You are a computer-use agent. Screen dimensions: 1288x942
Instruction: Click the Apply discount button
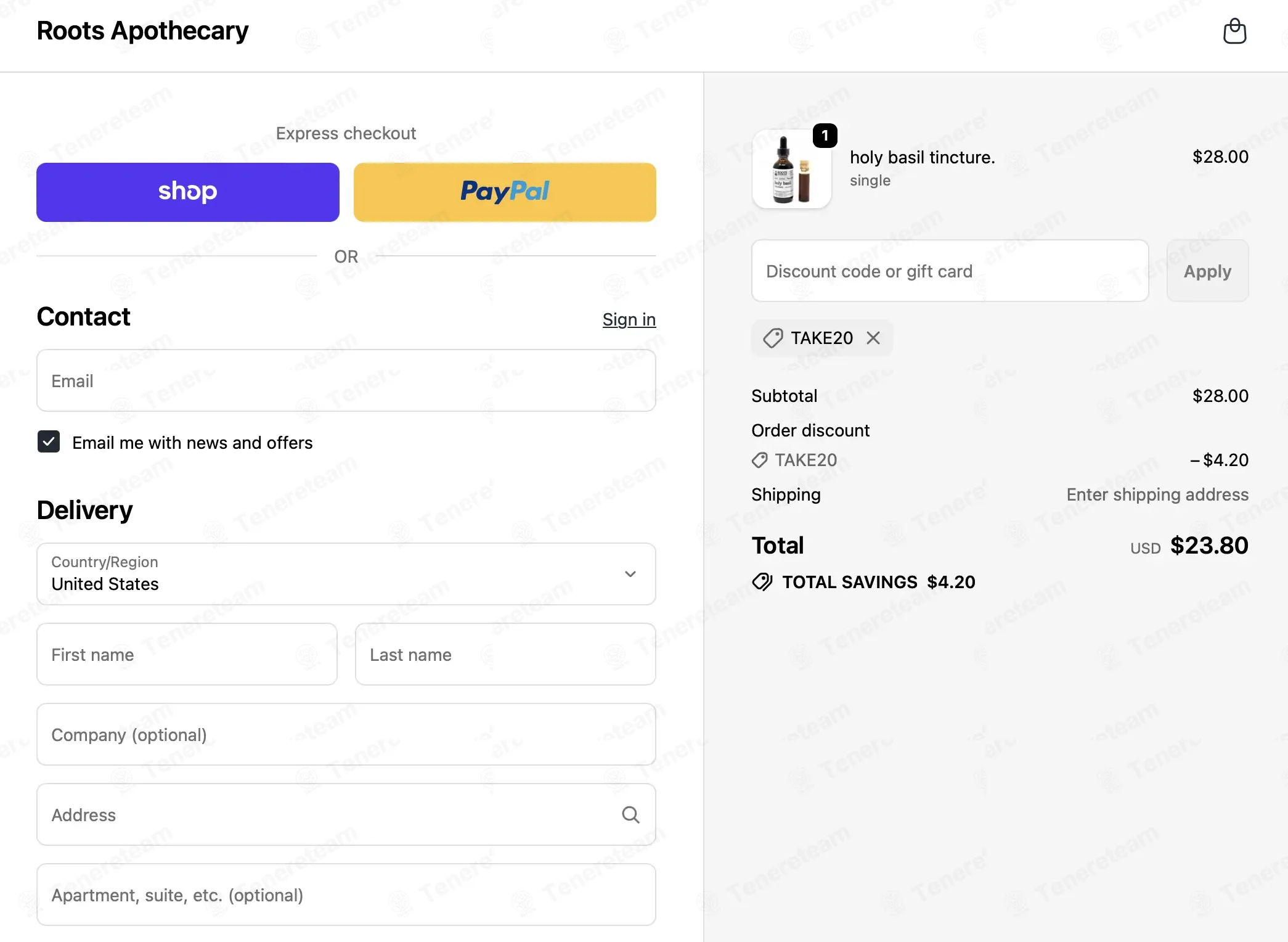click(x=1208, y=271)
